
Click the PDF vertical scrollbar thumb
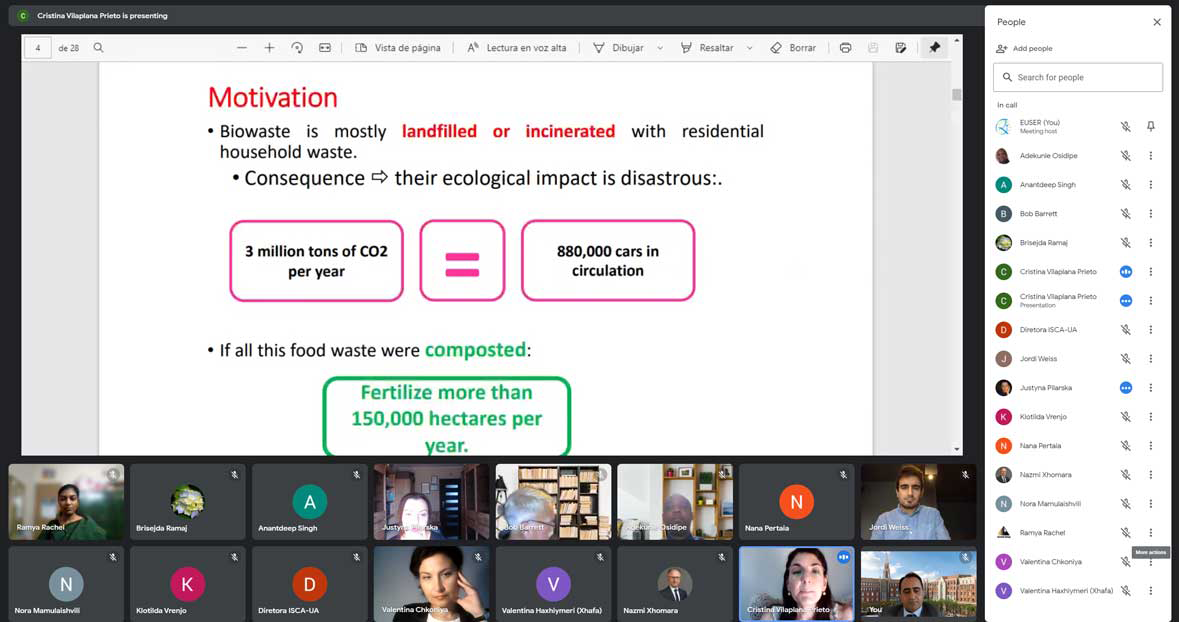point(957,95)
